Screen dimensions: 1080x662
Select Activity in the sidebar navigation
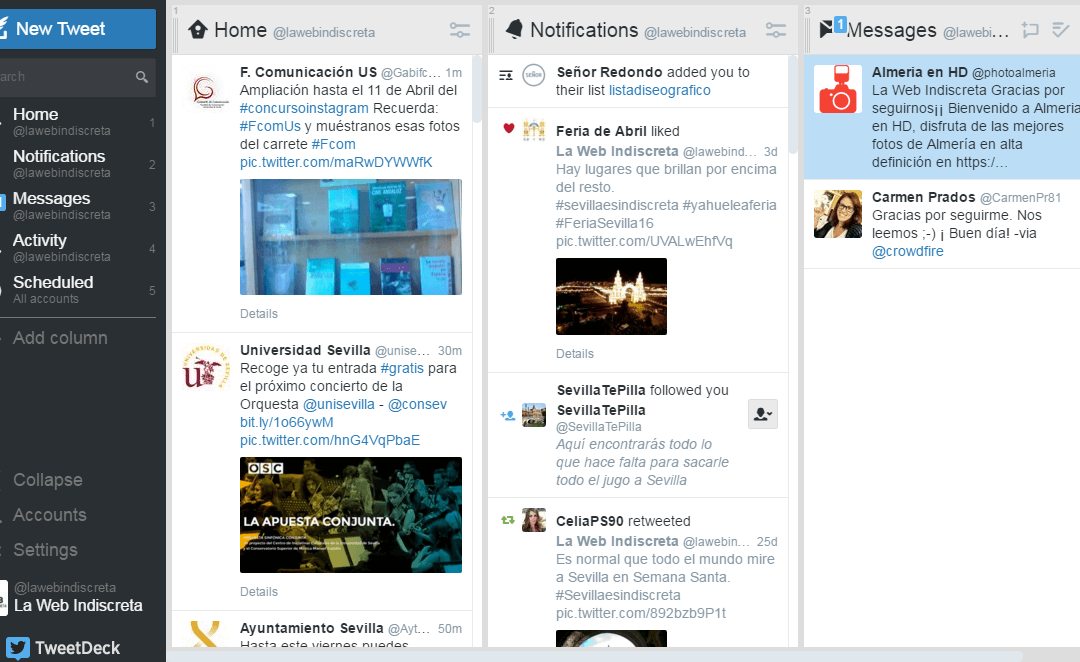(40, 240)
